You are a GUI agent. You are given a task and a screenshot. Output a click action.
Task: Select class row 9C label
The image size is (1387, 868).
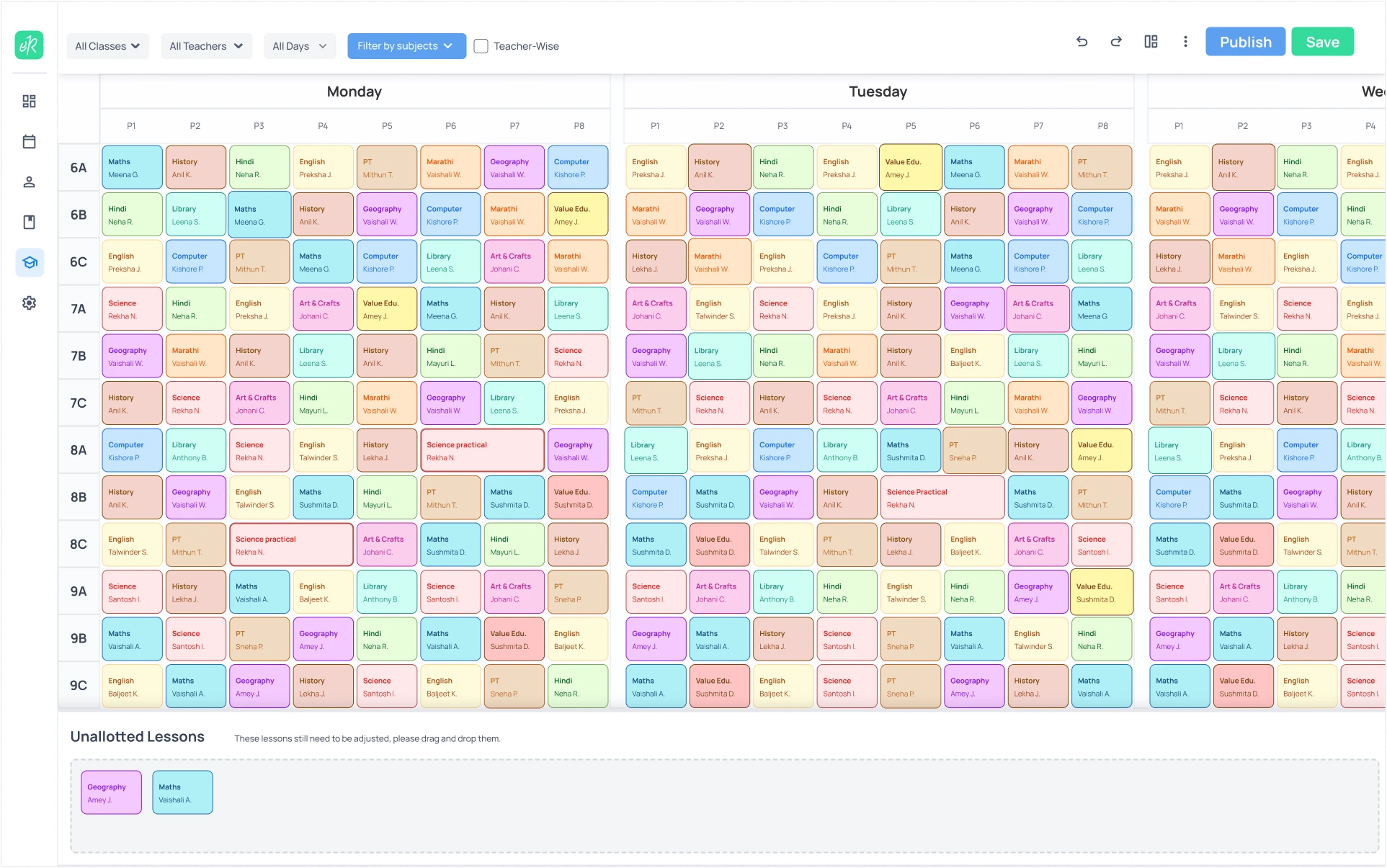[79, 686]
